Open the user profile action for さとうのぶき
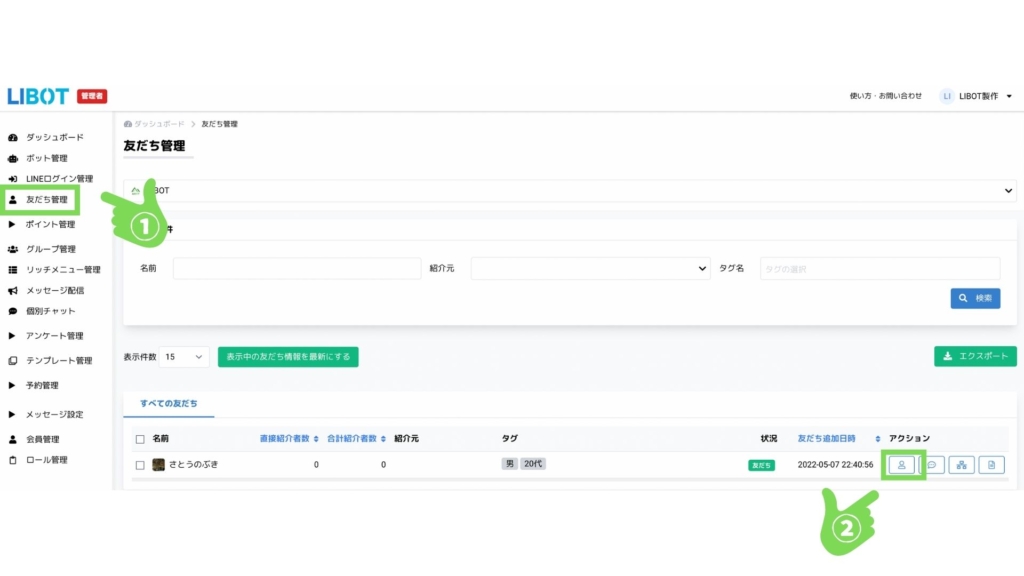This screenshot has width=1024, height=576. pyautogui.click(x=902, y=465)
